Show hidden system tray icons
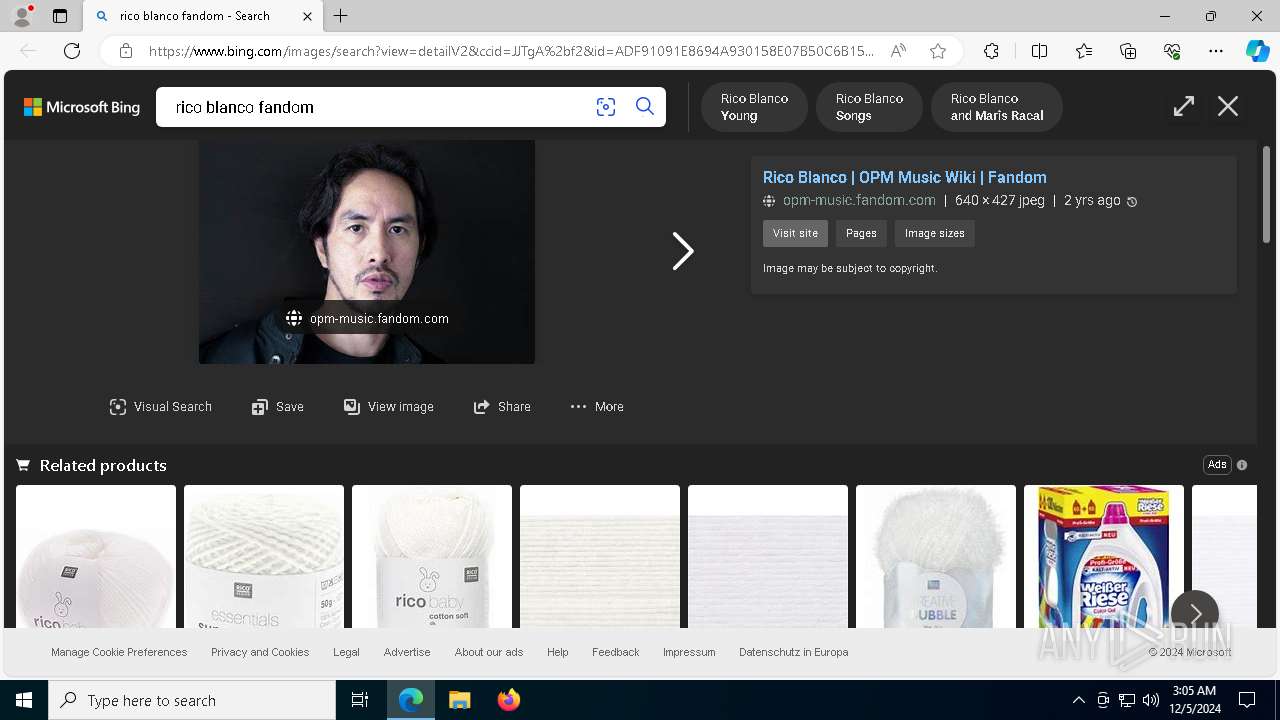Viewport: 1280px width, 720px height. (x=1078, y=700)
